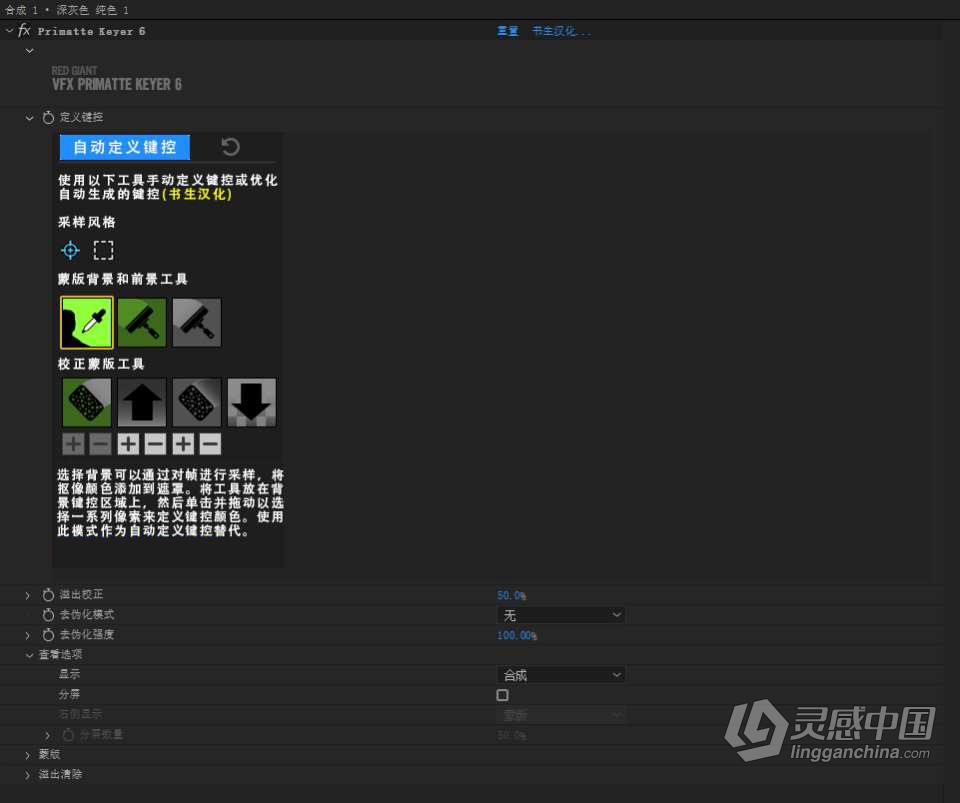Click the circular reset arrow beside 自动定义键控
Viewport: 960px width, 803px height.
230,147
